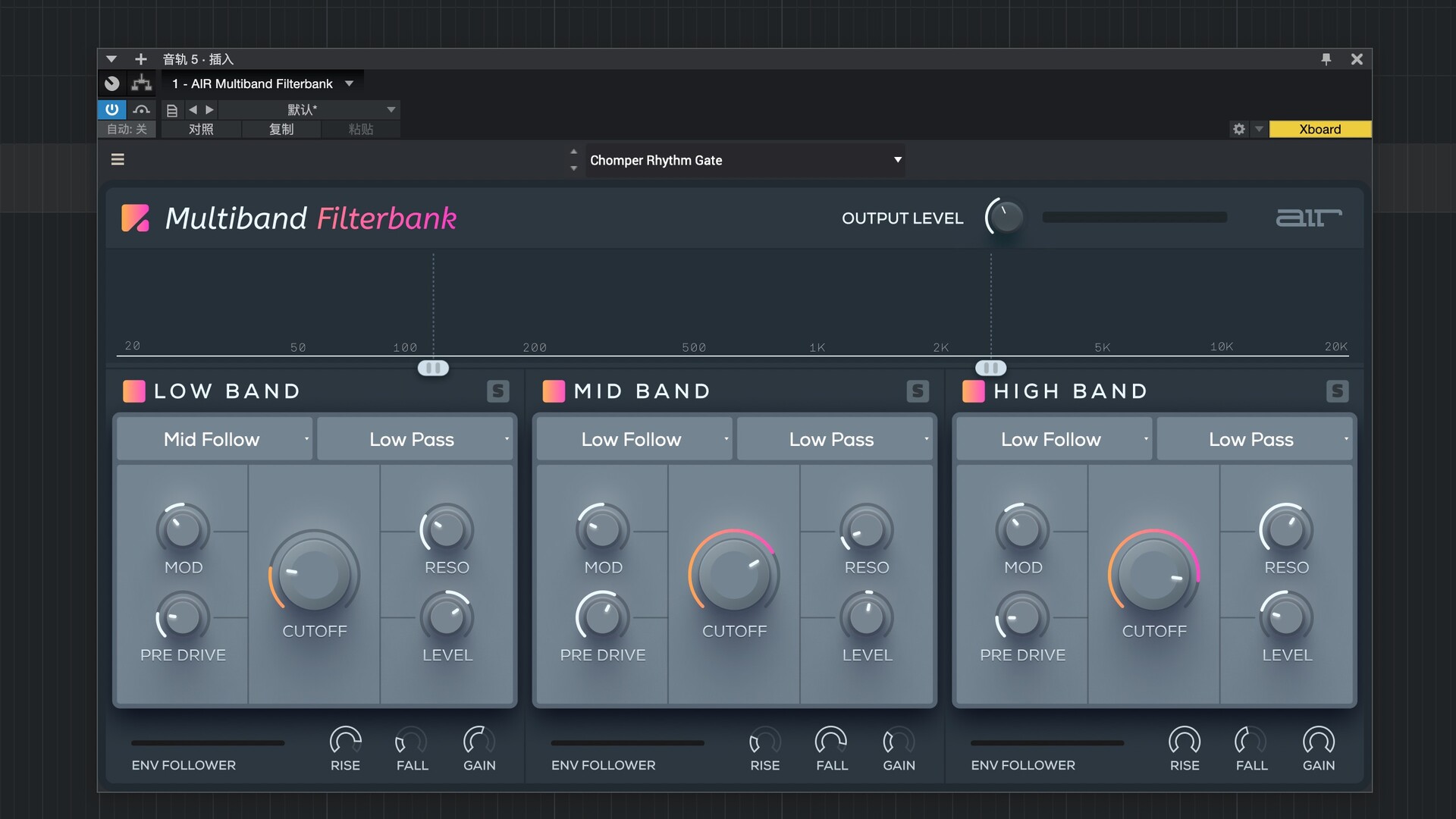The width and height of the screenshot is (1456, 819).
Task: Click the preset file icon
Action: tap(172, 110)
